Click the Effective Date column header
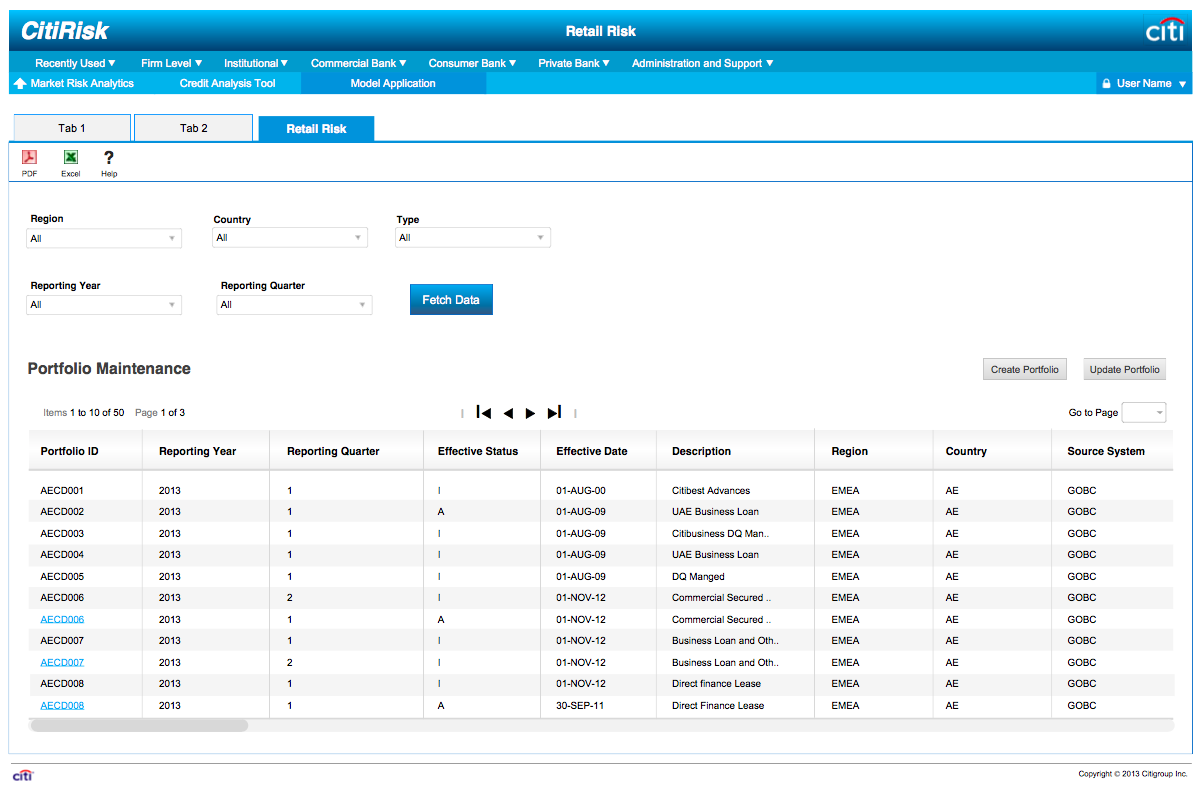The image size is (1204, 789). [598, 452]
